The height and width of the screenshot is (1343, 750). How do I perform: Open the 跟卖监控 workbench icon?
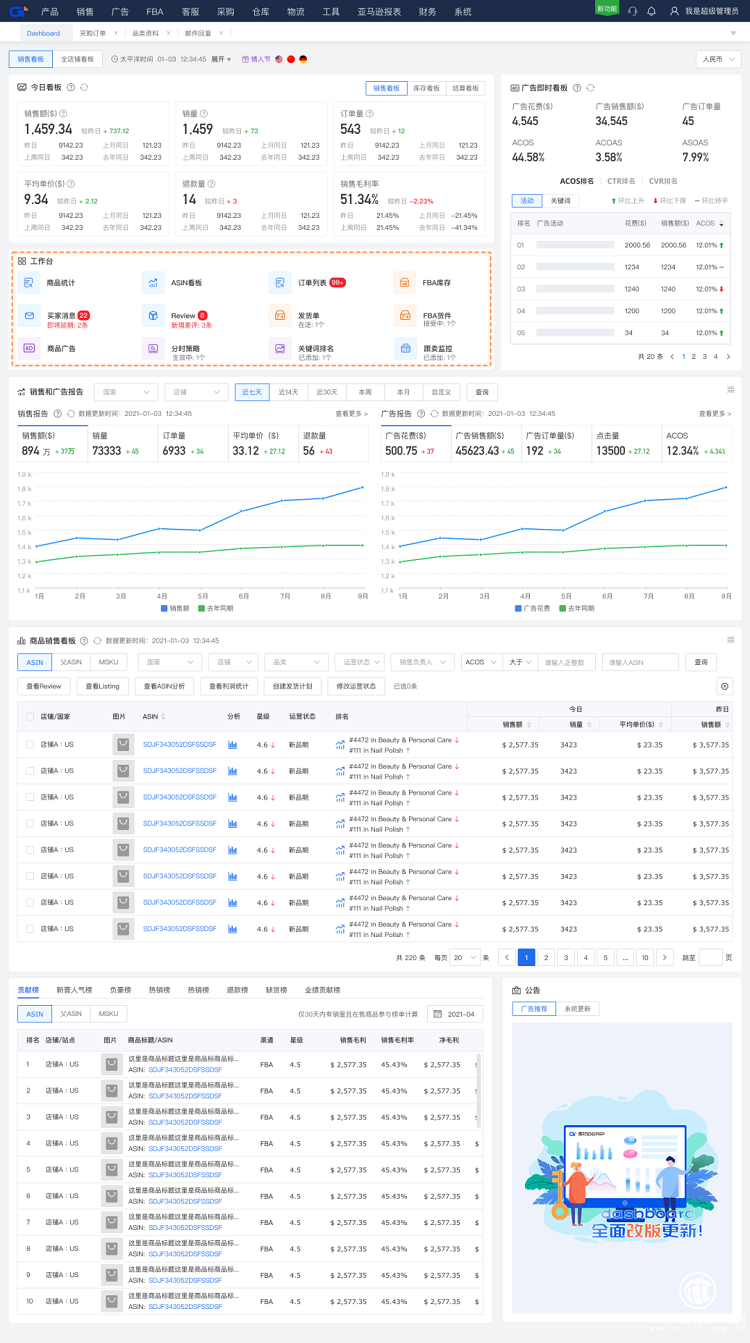(405, 349)
